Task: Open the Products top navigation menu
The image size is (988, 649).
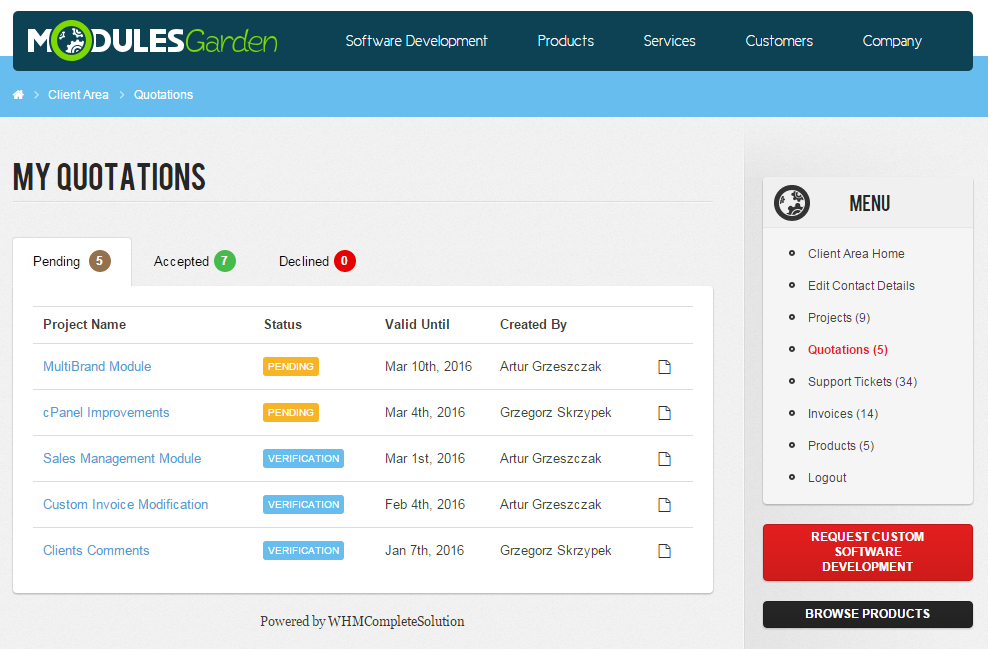Action: (566, 41)
